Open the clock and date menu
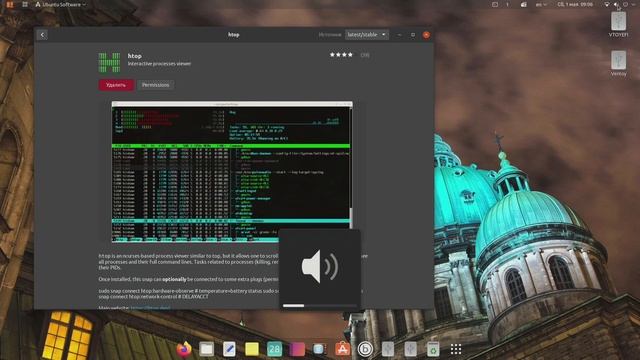The image size is (640, 360). [575, 4]
